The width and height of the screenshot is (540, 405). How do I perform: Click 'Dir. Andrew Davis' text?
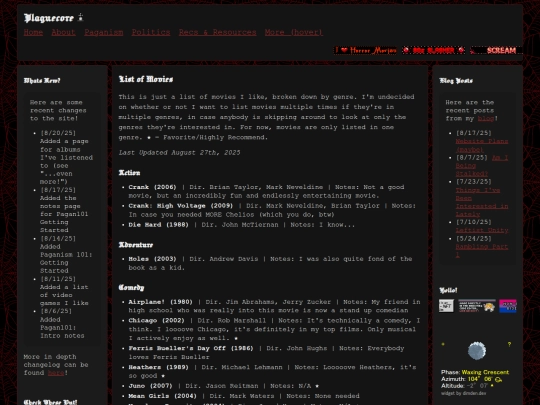pyautogui.click(x=224, y=259)
